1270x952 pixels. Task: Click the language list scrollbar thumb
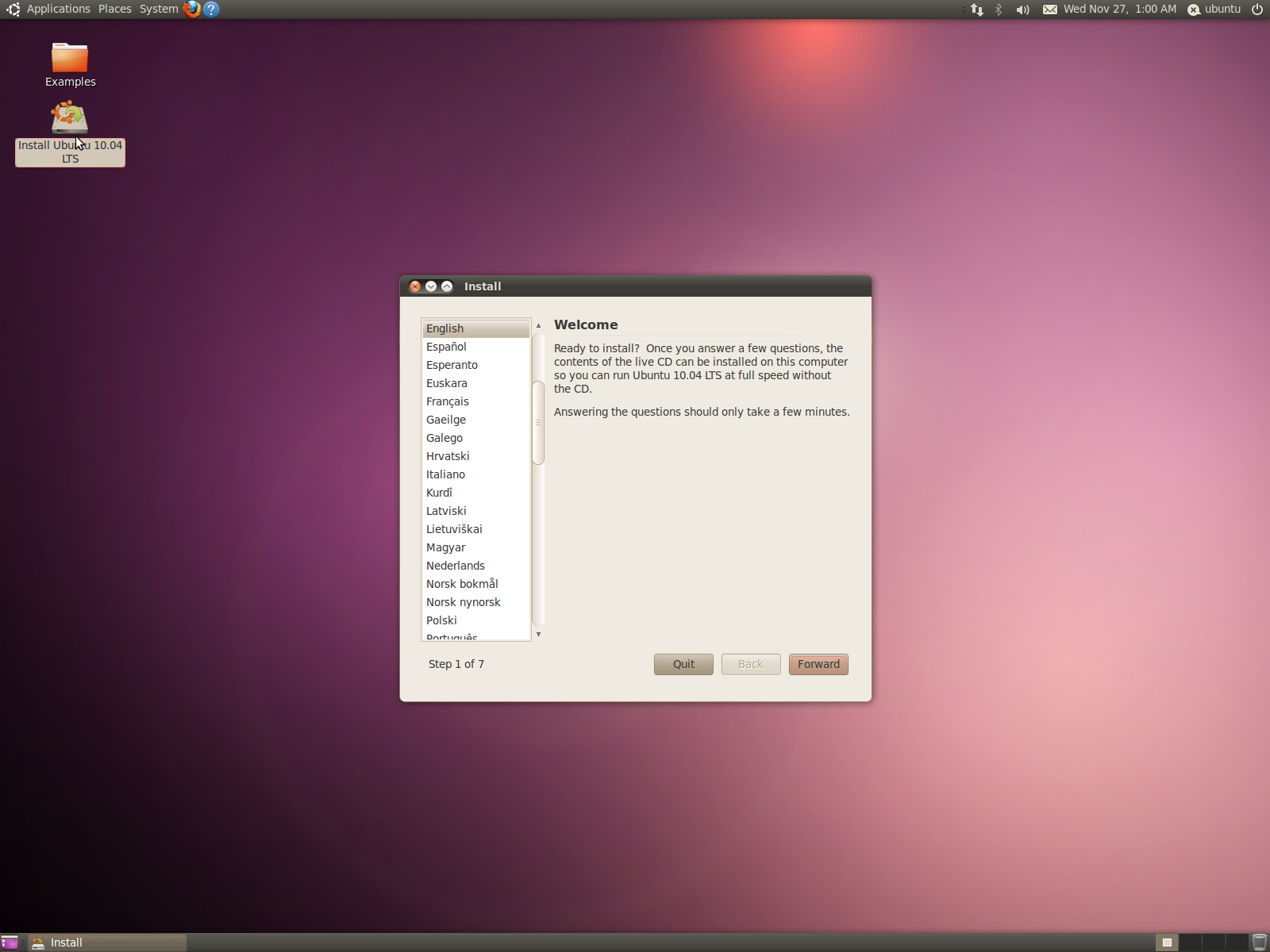pyautogui.click(x=538, y=422)
